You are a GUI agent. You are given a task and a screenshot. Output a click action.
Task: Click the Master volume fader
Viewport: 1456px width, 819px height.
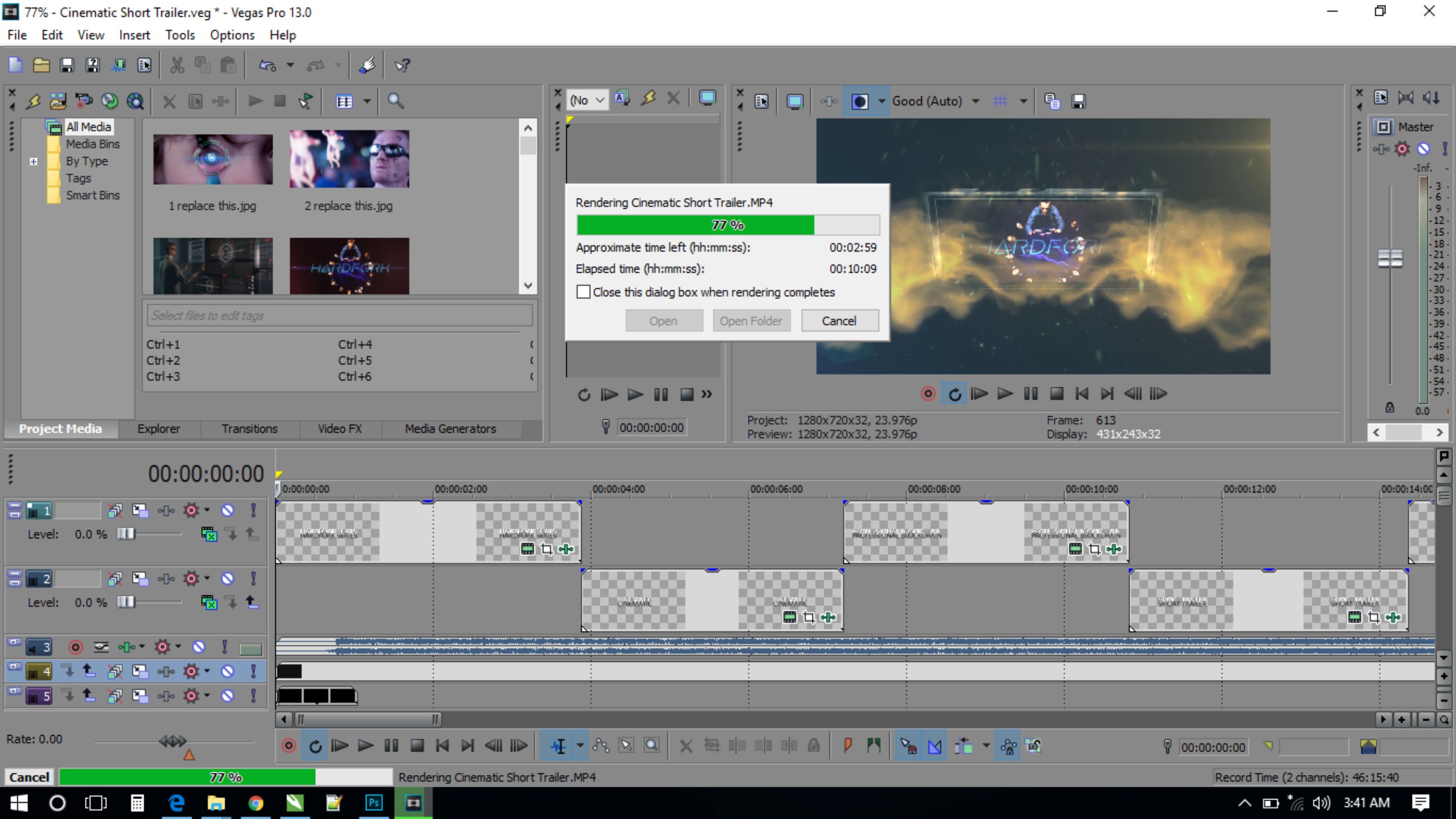[x=1390, y=258]
